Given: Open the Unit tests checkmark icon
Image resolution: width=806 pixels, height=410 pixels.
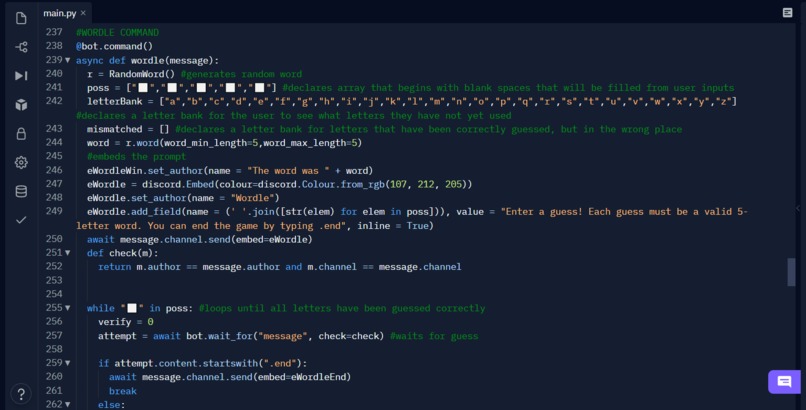Looking at the screenshot, I should click(21, 220).
